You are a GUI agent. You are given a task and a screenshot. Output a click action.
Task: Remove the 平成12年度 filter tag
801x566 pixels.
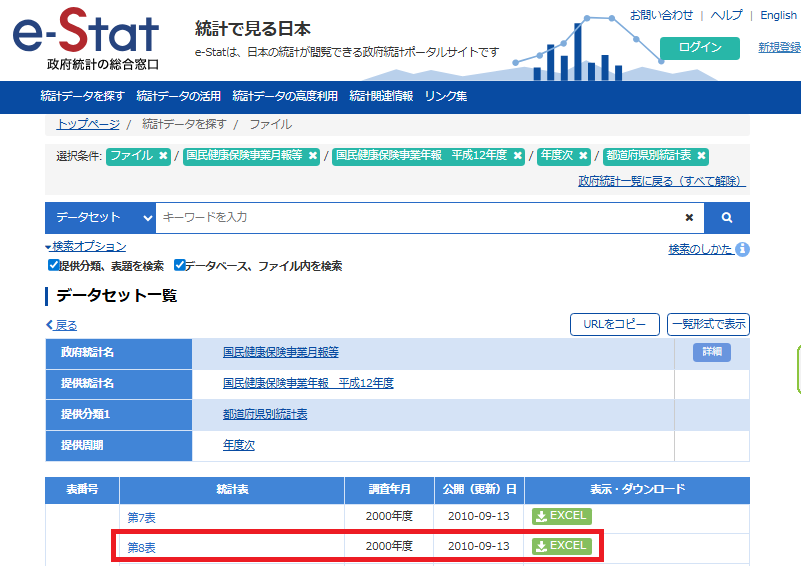click(x=517, y=156)
